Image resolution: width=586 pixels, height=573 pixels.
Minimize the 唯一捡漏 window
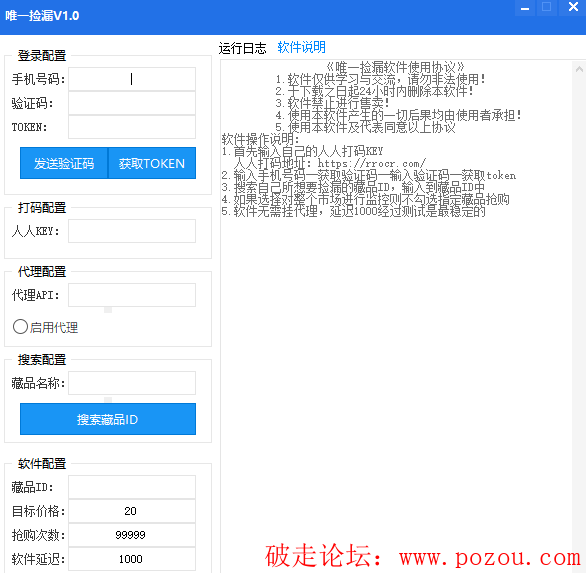point(525,8)
